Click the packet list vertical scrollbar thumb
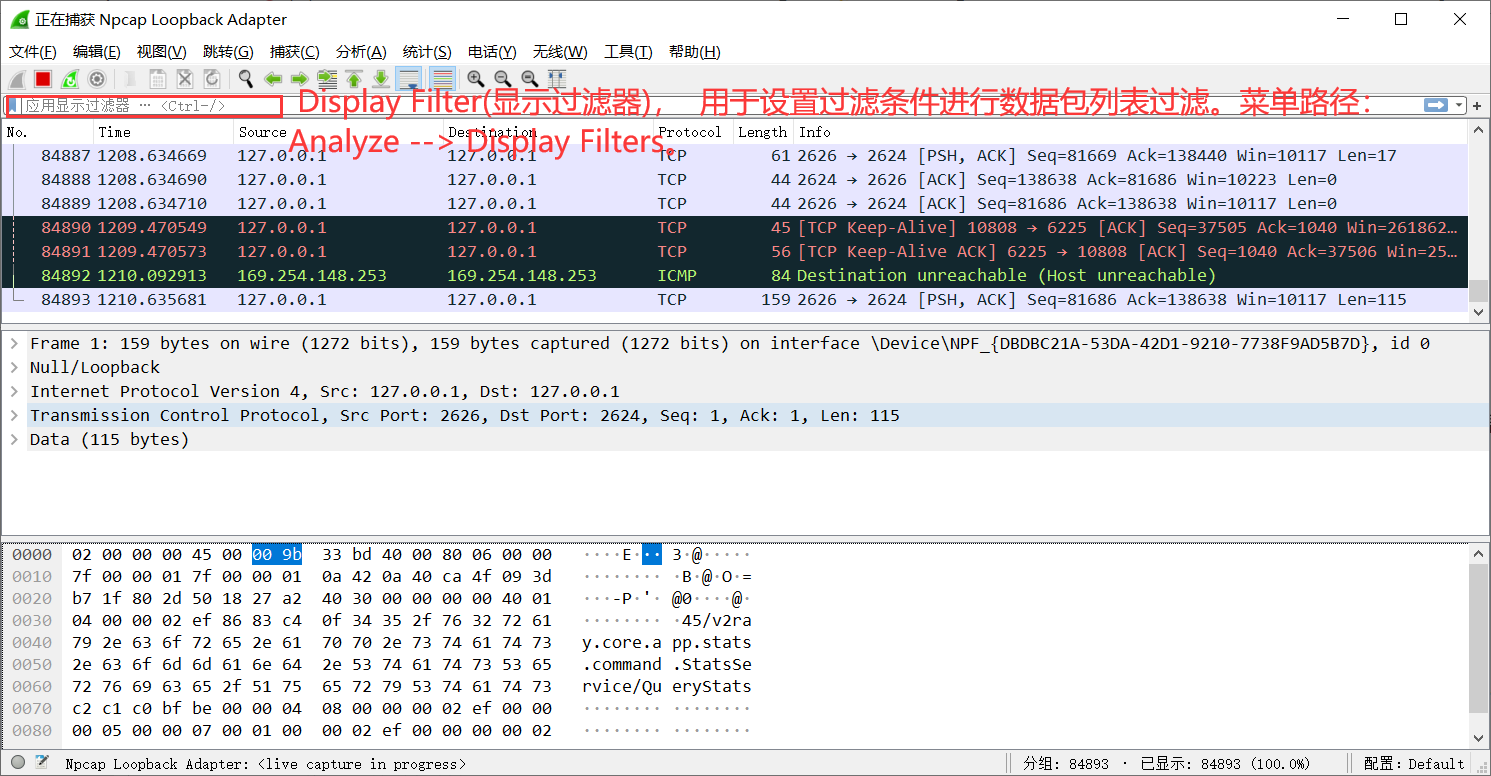The image size is (1491, 776). (1478, 291)
